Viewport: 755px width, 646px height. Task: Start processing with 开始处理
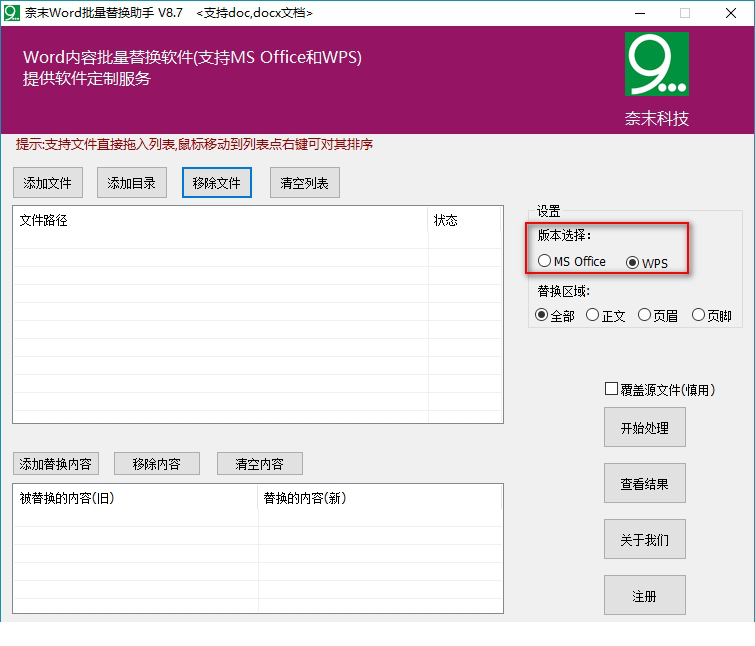tap(644, 428)
